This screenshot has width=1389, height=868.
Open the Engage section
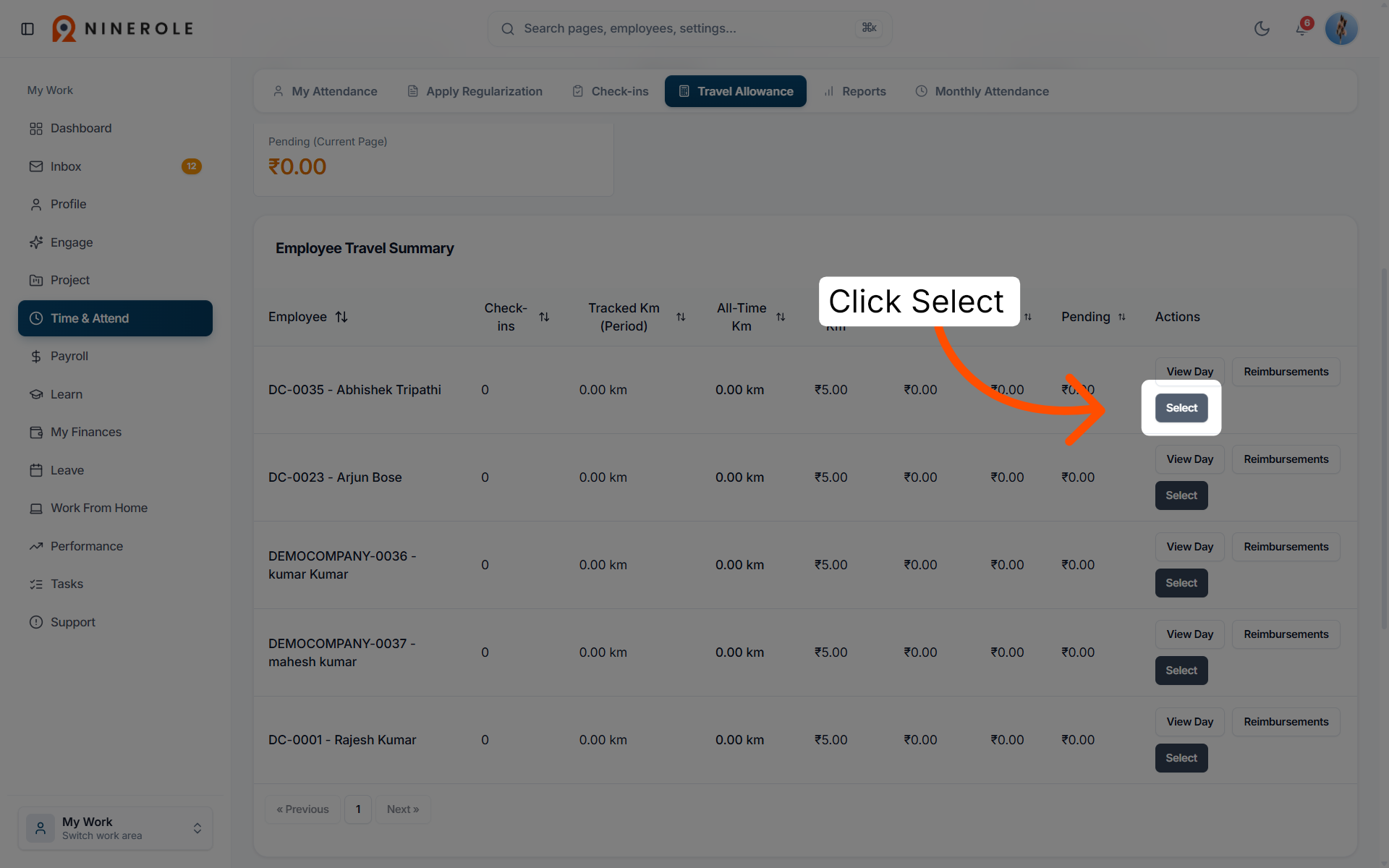click(115, 242)
